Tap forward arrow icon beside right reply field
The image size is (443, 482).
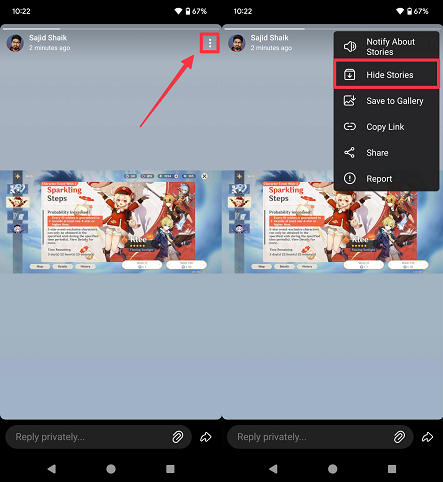coord(427,437)
